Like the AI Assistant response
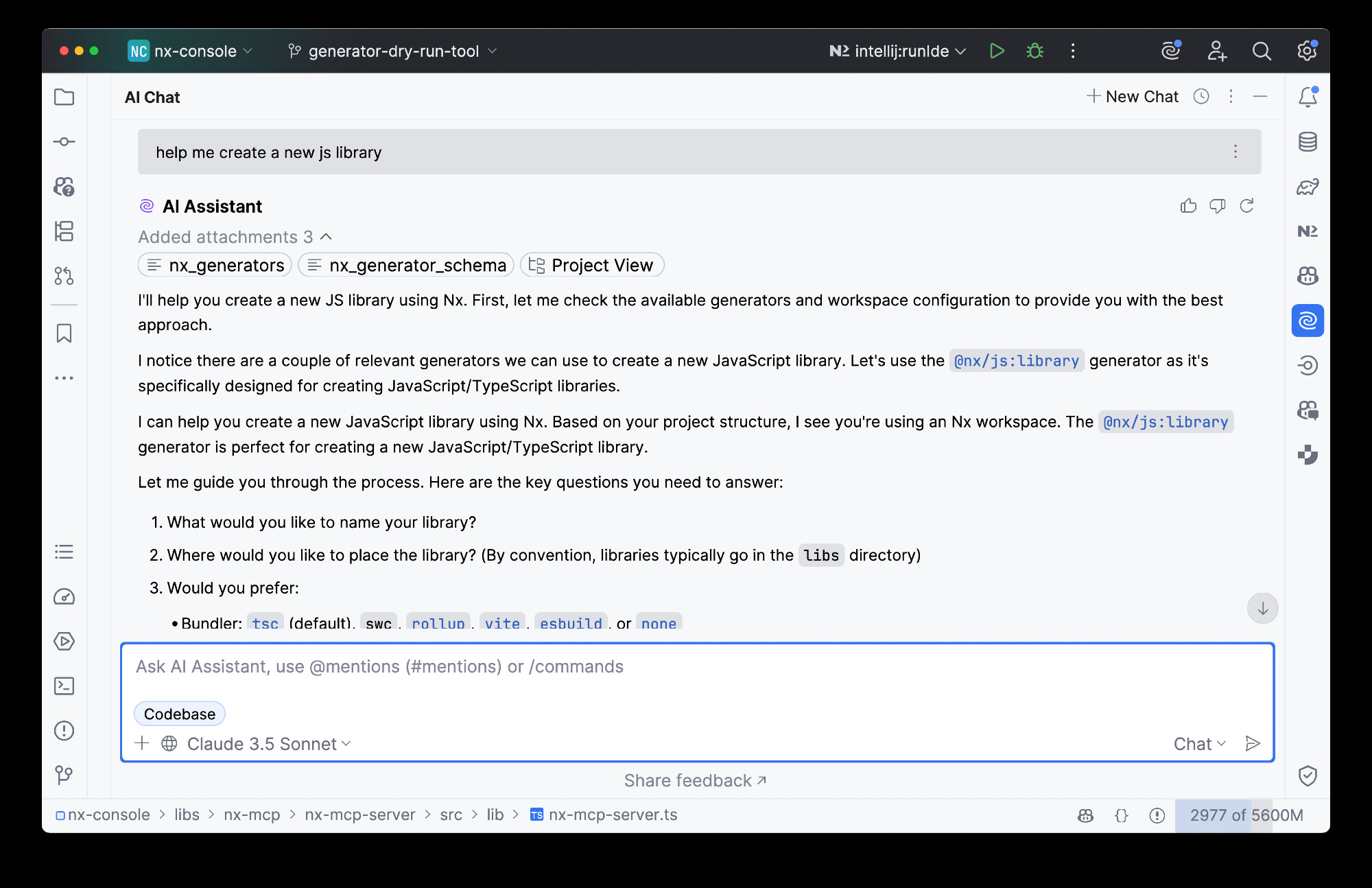The height and width of the screenshot is (888, 1372). pyautogui.click(x=1188, y=206)
